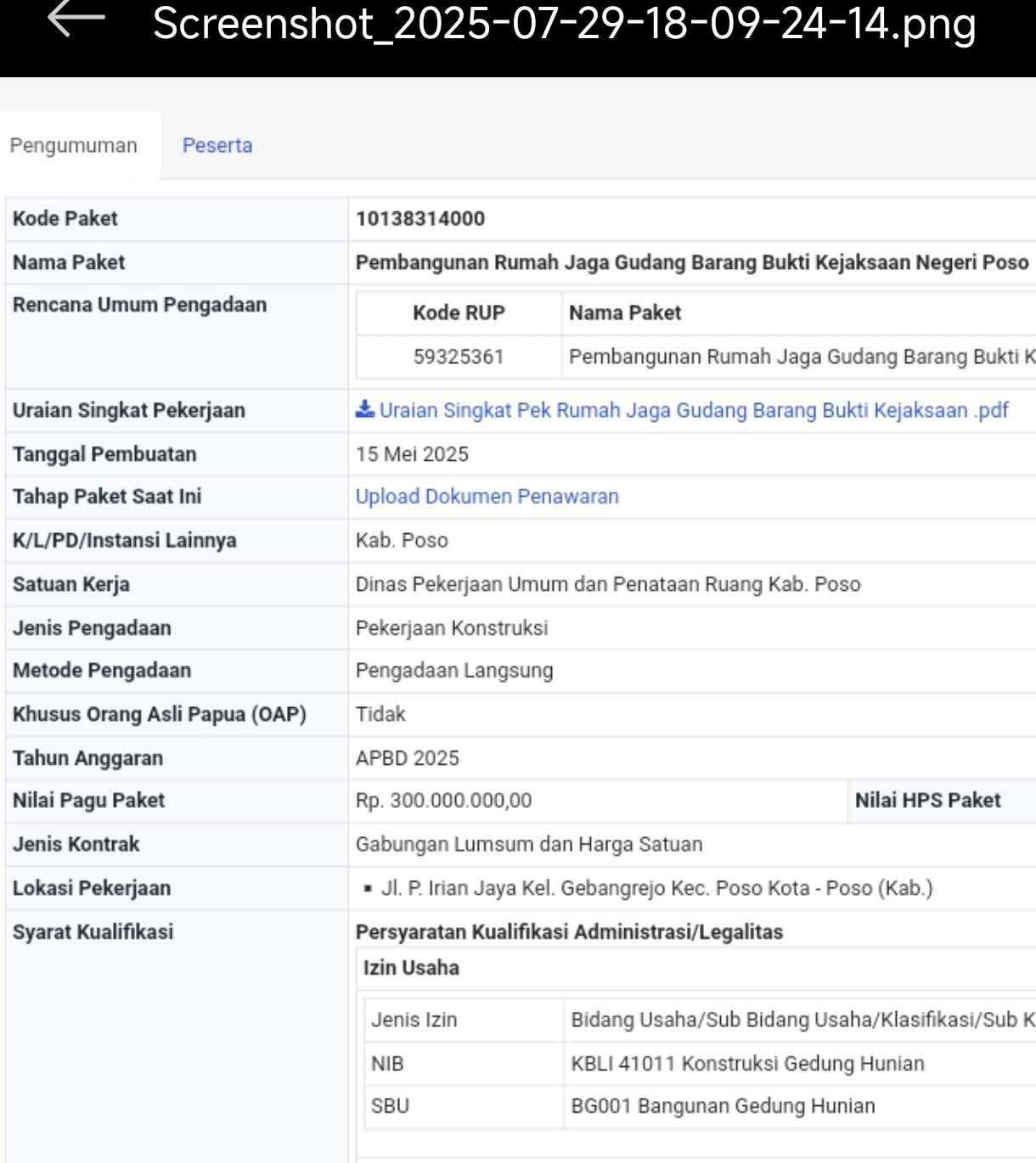The height and width of the screenshot is (1163, 1036).
Task: Click the Tahap Paket Saat Ini label
Action: 107,497
